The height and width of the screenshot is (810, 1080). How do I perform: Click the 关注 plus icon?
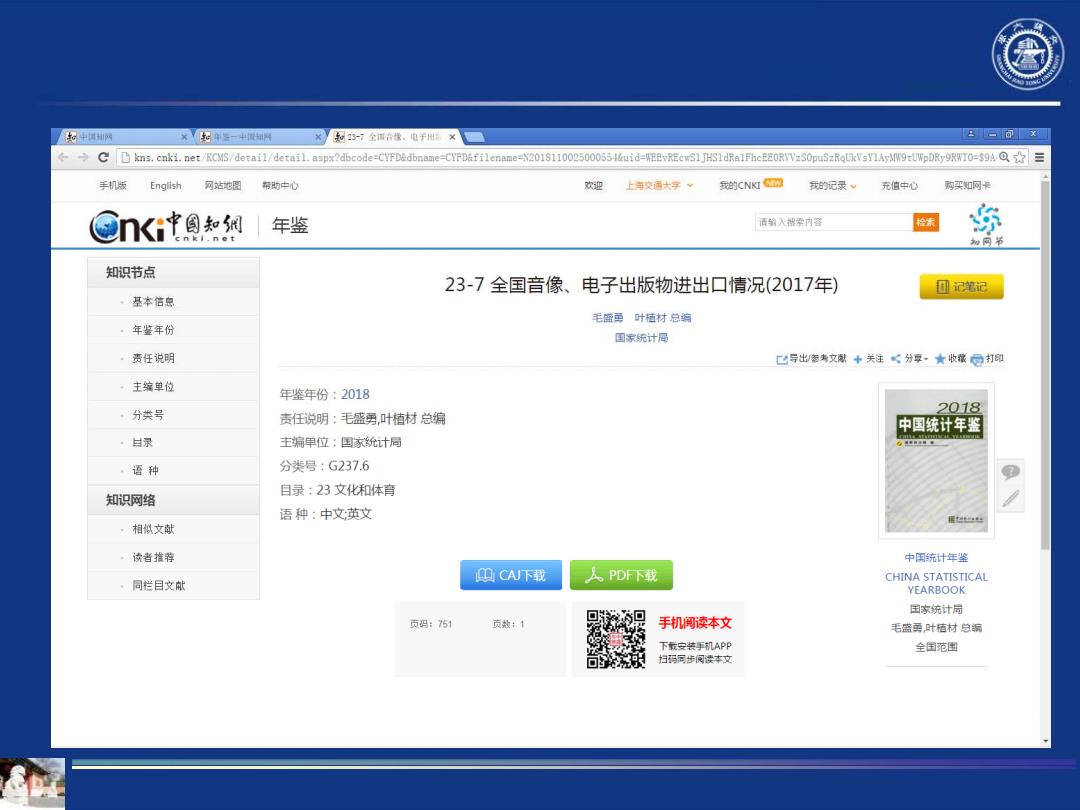tap(858, 359)
